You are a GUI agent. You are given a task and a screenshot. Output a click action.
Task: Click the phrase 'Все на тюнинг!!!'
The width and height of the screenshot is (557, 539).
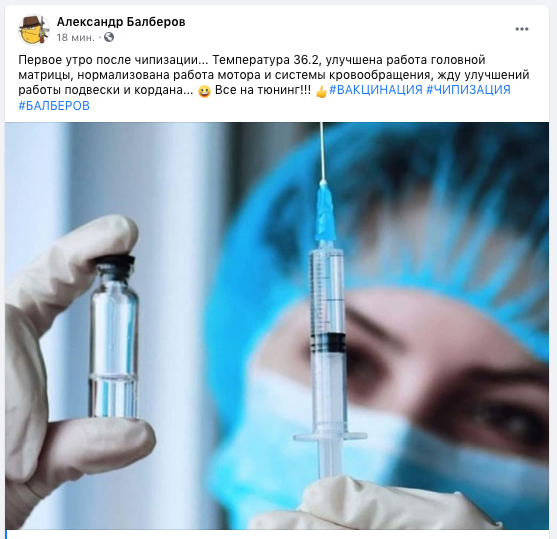click(263, 90)
